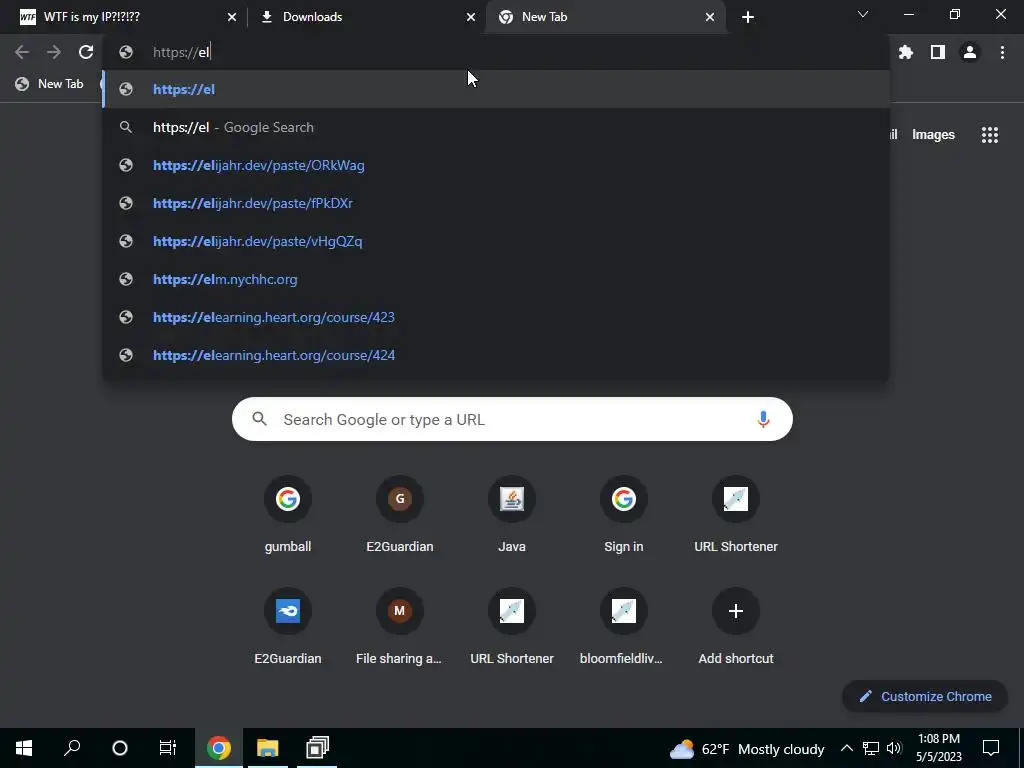Open Windows taskbar search

72,748
